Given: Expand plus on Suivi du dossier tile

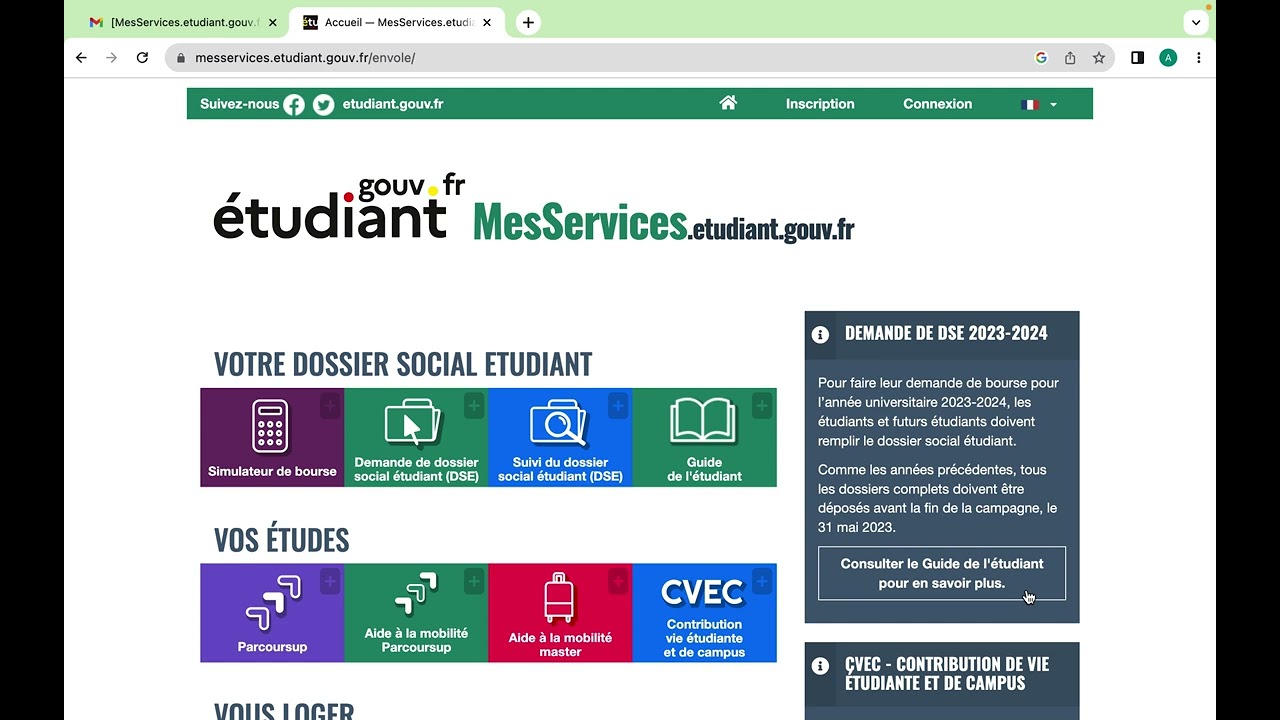Looking at the screenshot, I should click(618, 406).
